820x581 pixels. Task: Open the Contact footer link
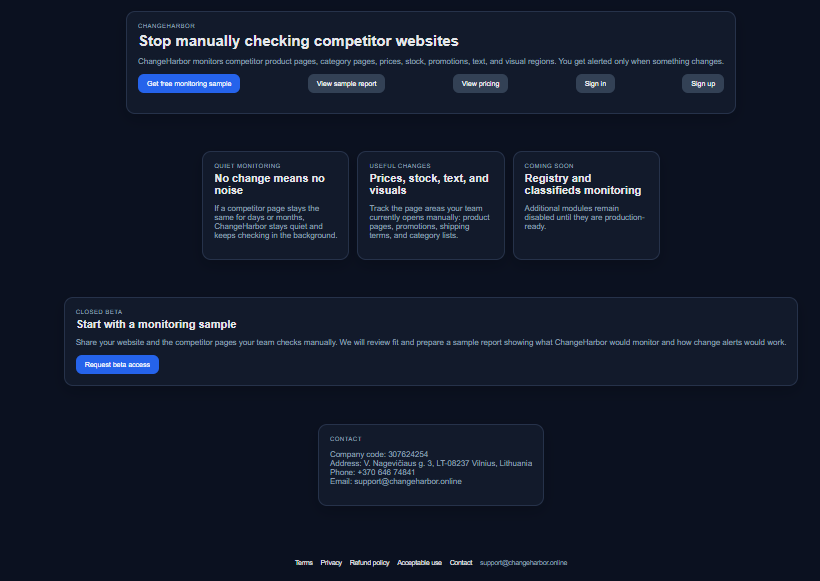tap(461, 563)
